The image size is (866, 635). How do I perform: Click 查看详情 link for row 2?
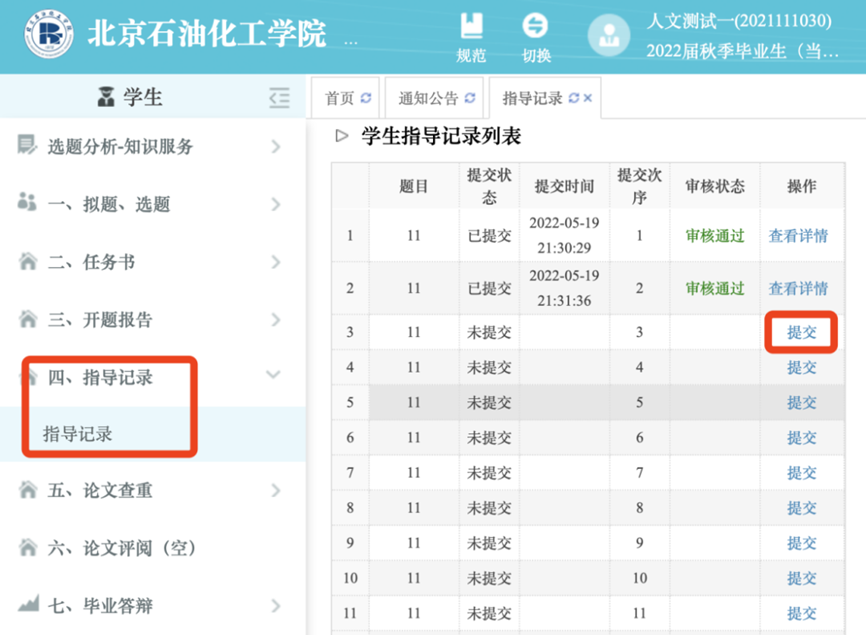click(798, 288)
